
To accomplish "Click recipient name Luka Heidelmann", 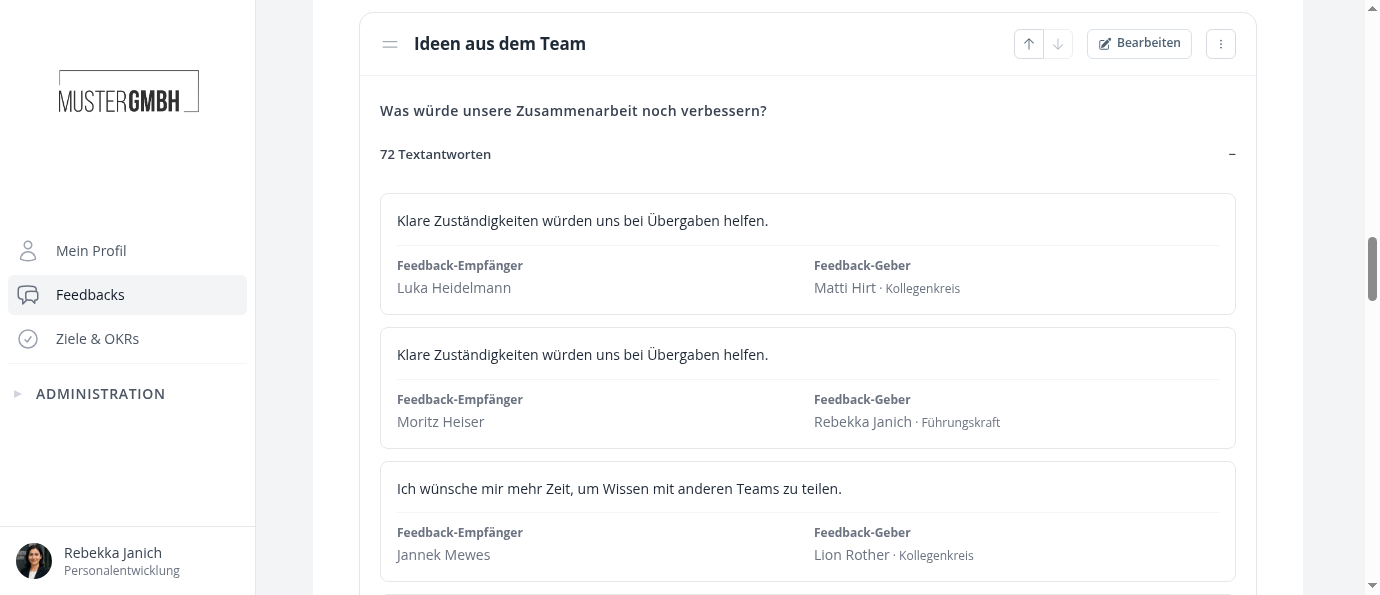I will [x=454, y=288].
